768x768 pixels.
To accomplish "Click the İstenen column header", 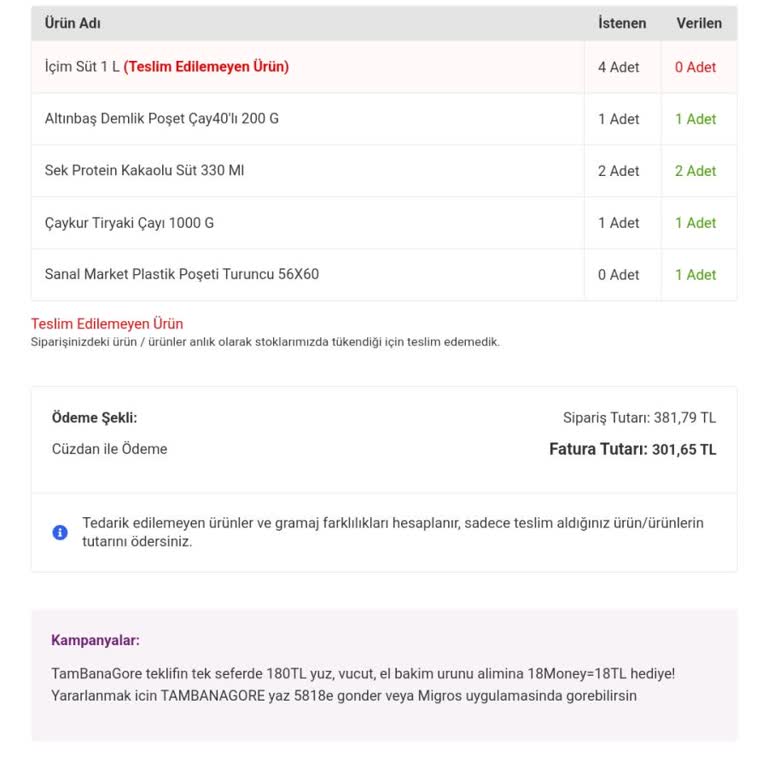I will [x=622, y=23].
